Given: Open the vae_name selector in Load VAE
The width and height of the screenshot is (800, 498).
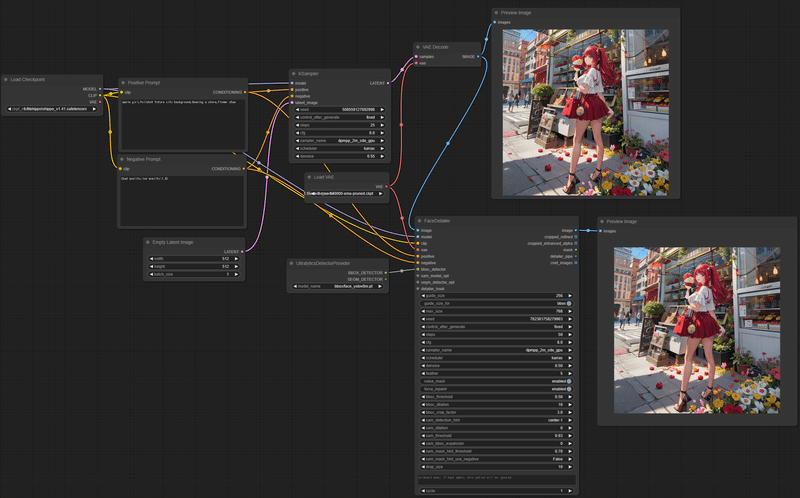Looking at the screenshot, I should [x=345, y=194].
